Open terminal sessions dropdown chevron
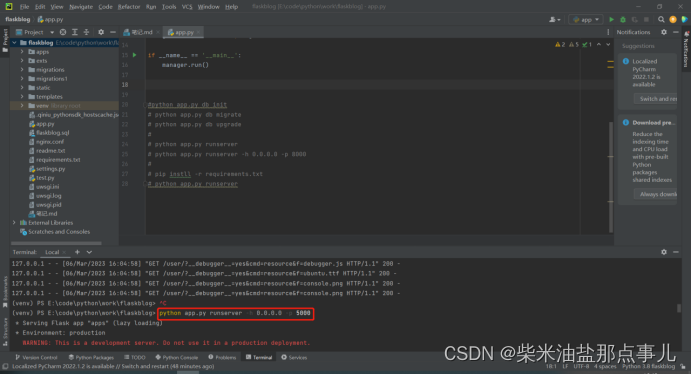 pos(89,252)
